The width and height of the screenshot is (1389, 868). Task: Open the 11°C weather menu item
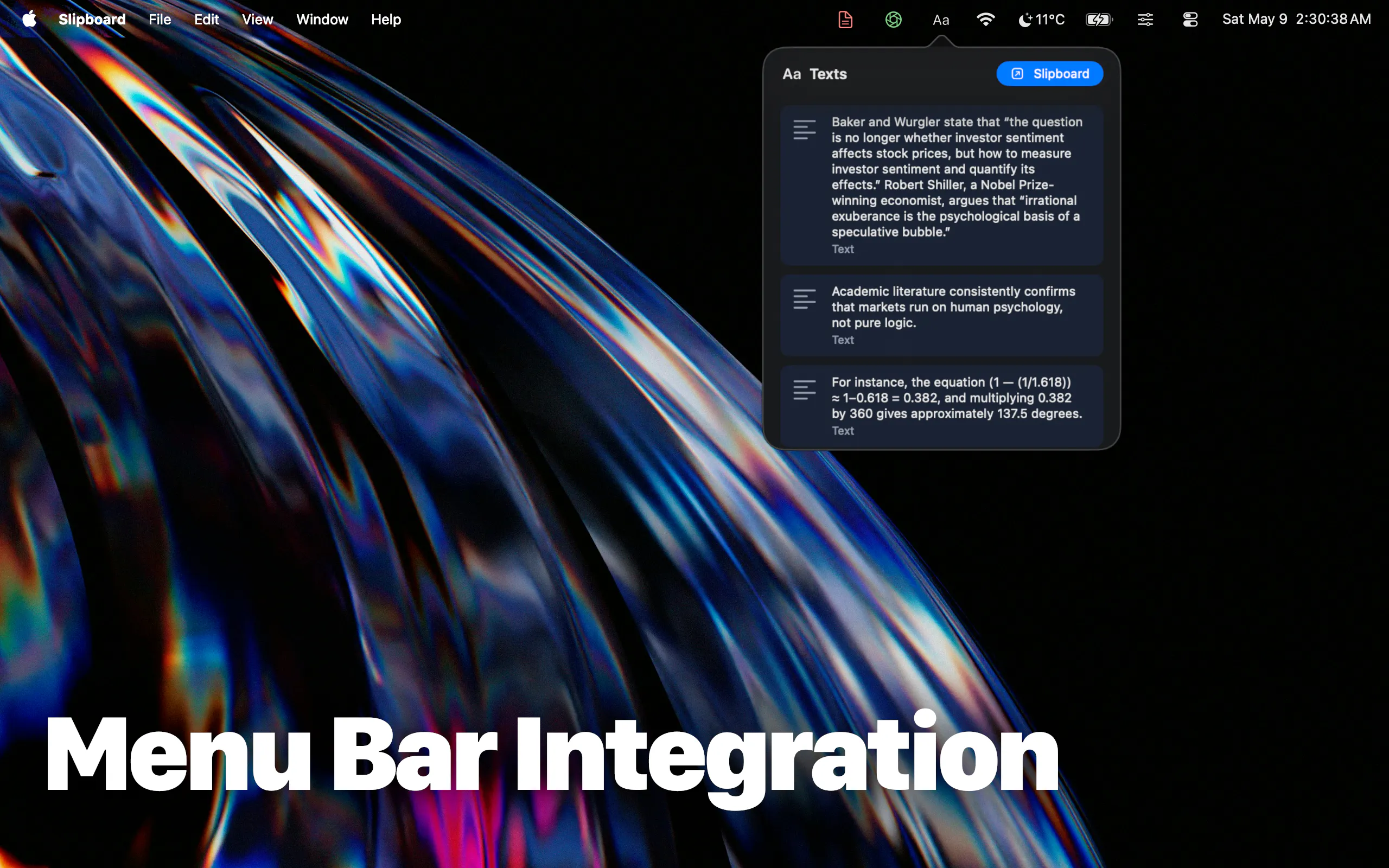click(x=1041, y=20)
